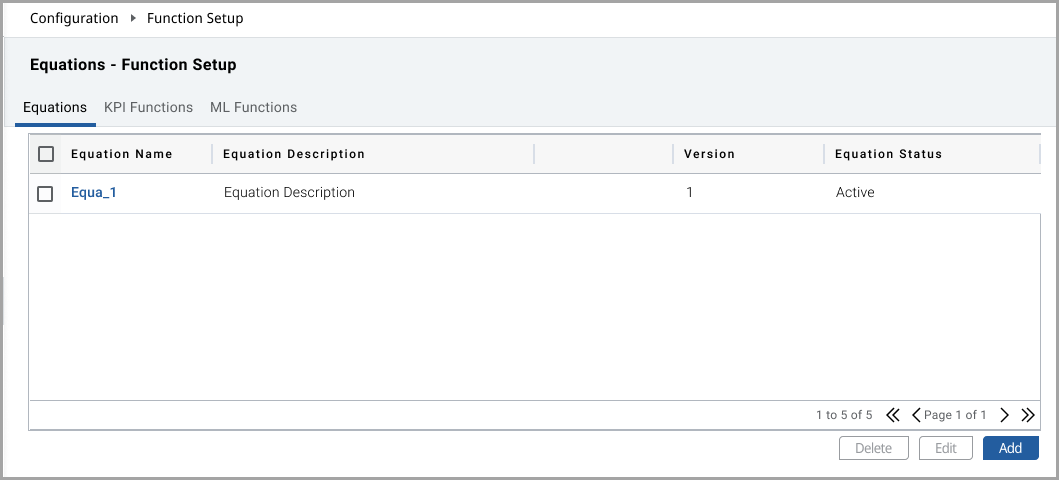Advance to the next page of equations
Screen dimensions: 1059x480
click(1004, 415)
